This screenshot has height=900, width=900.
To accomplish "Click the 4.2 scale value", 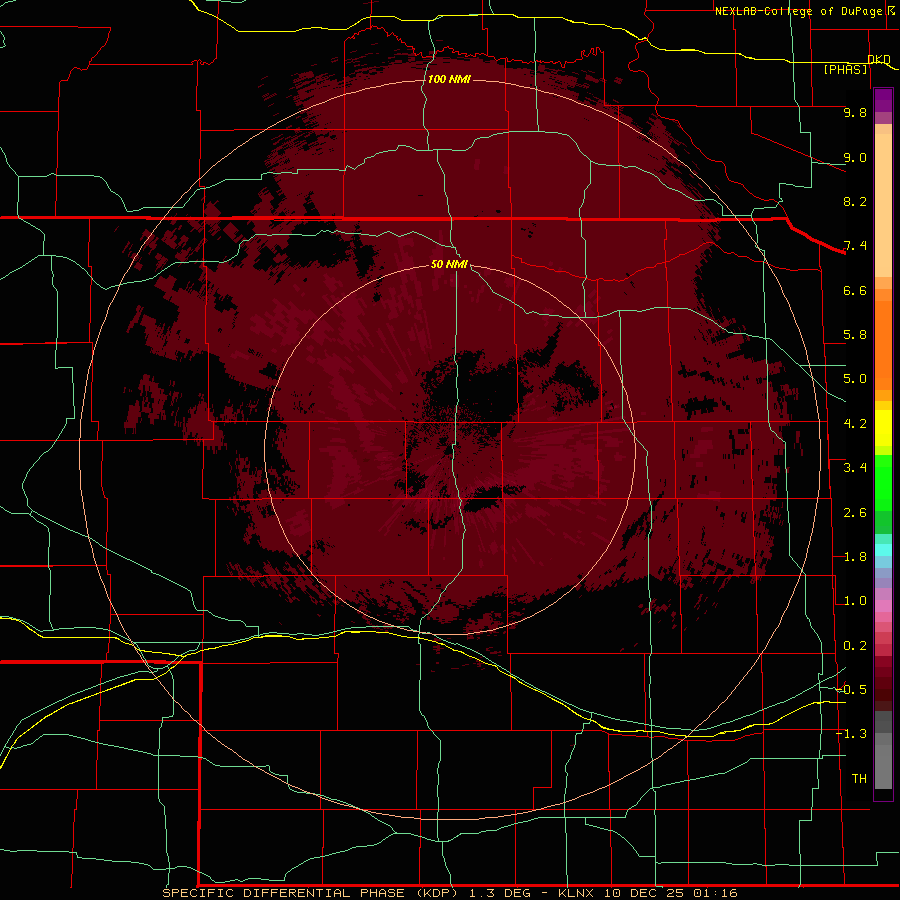I will coord(855,424).
